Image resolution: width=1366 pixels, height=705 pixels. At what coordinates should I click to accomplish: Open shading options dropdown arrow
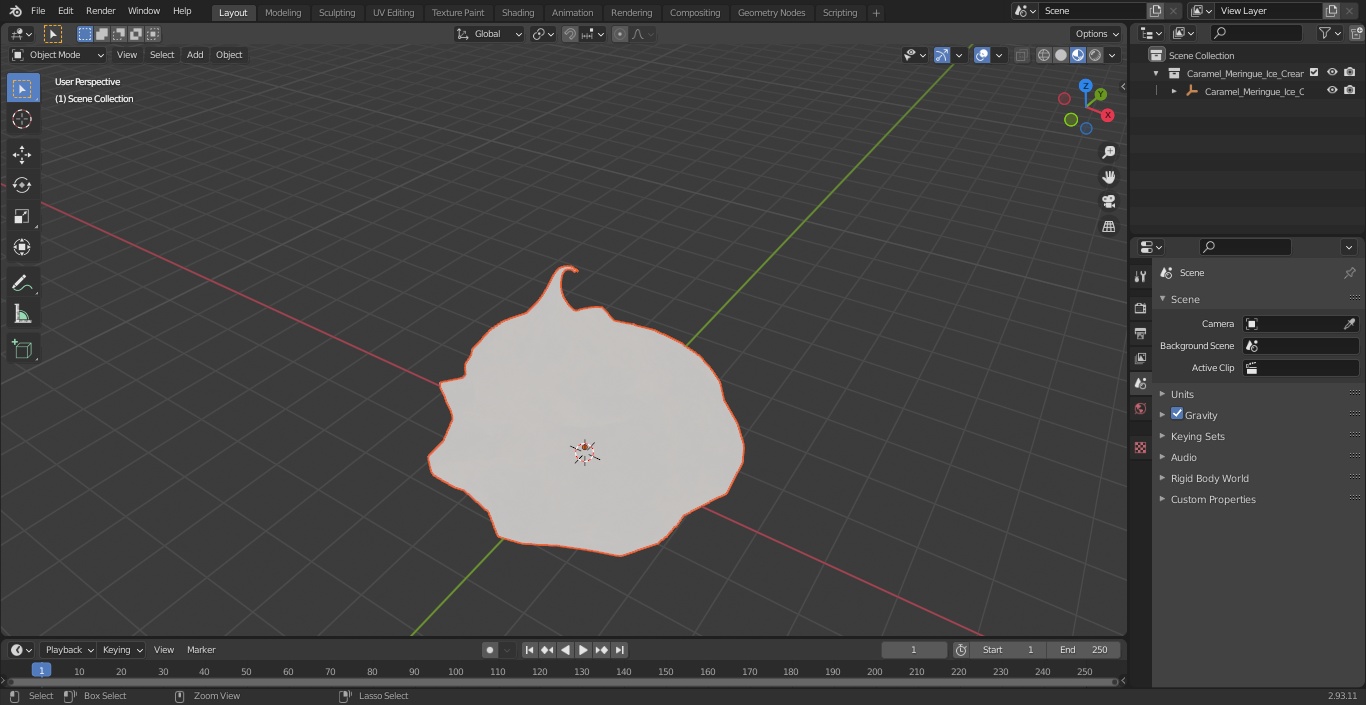click(1112, 55)
